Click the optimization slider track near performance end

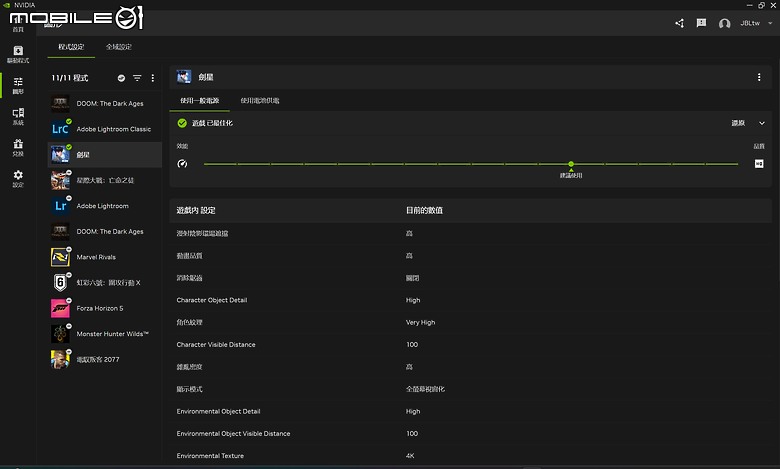click(221, 164)
